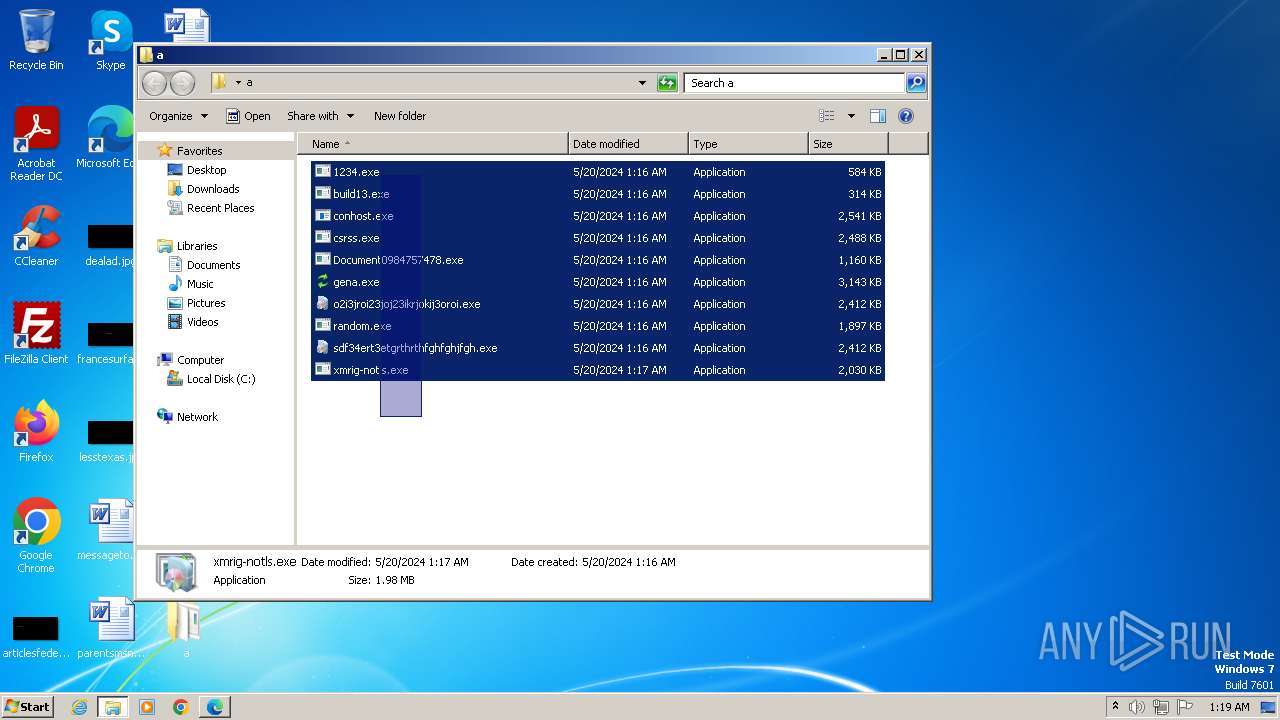1280x720 pixels.
Task: Refresh the folder view with green arrows button
Action: 667,83
